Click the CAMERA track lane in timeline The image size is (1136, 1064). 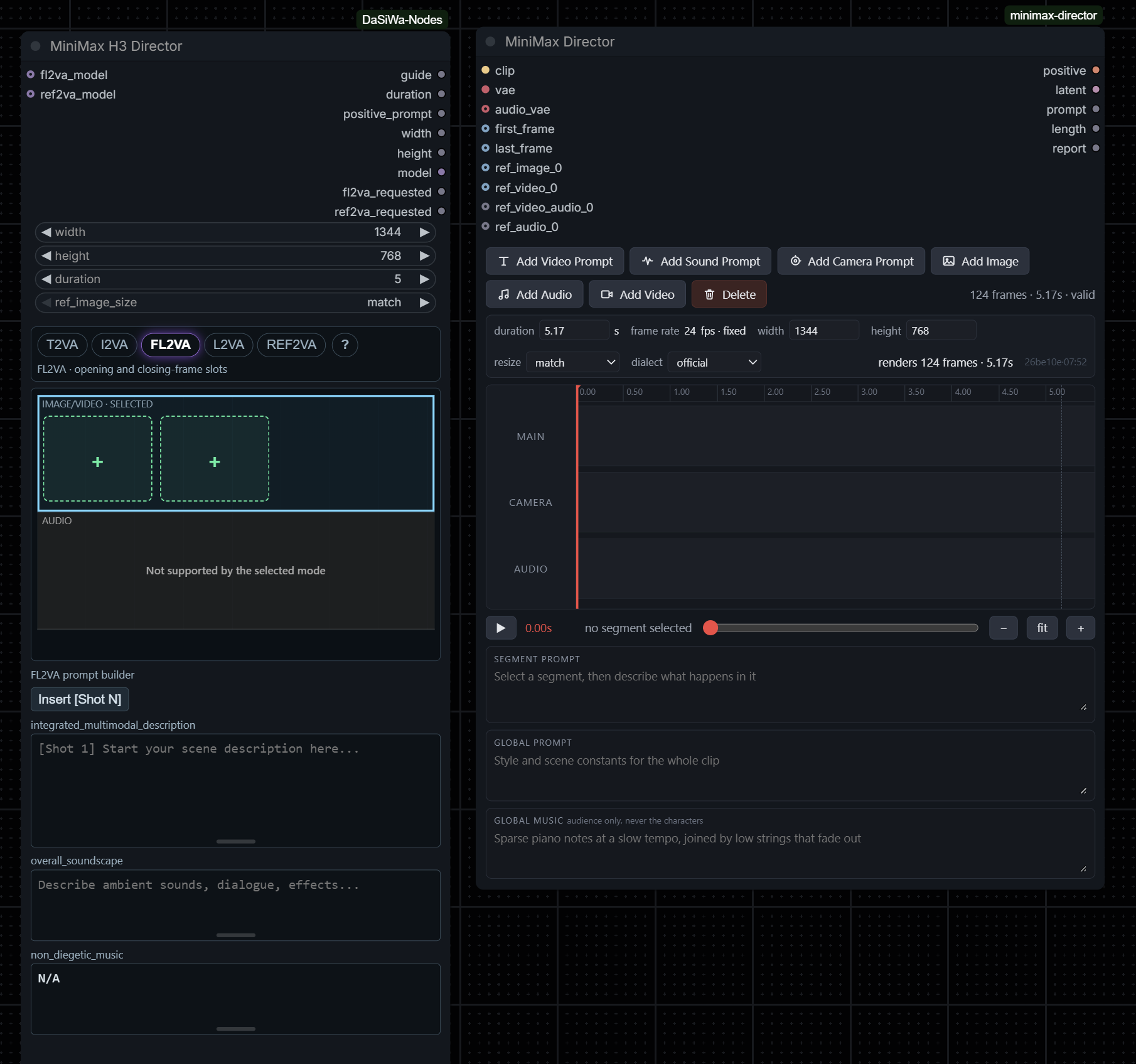tap(836, 502)
